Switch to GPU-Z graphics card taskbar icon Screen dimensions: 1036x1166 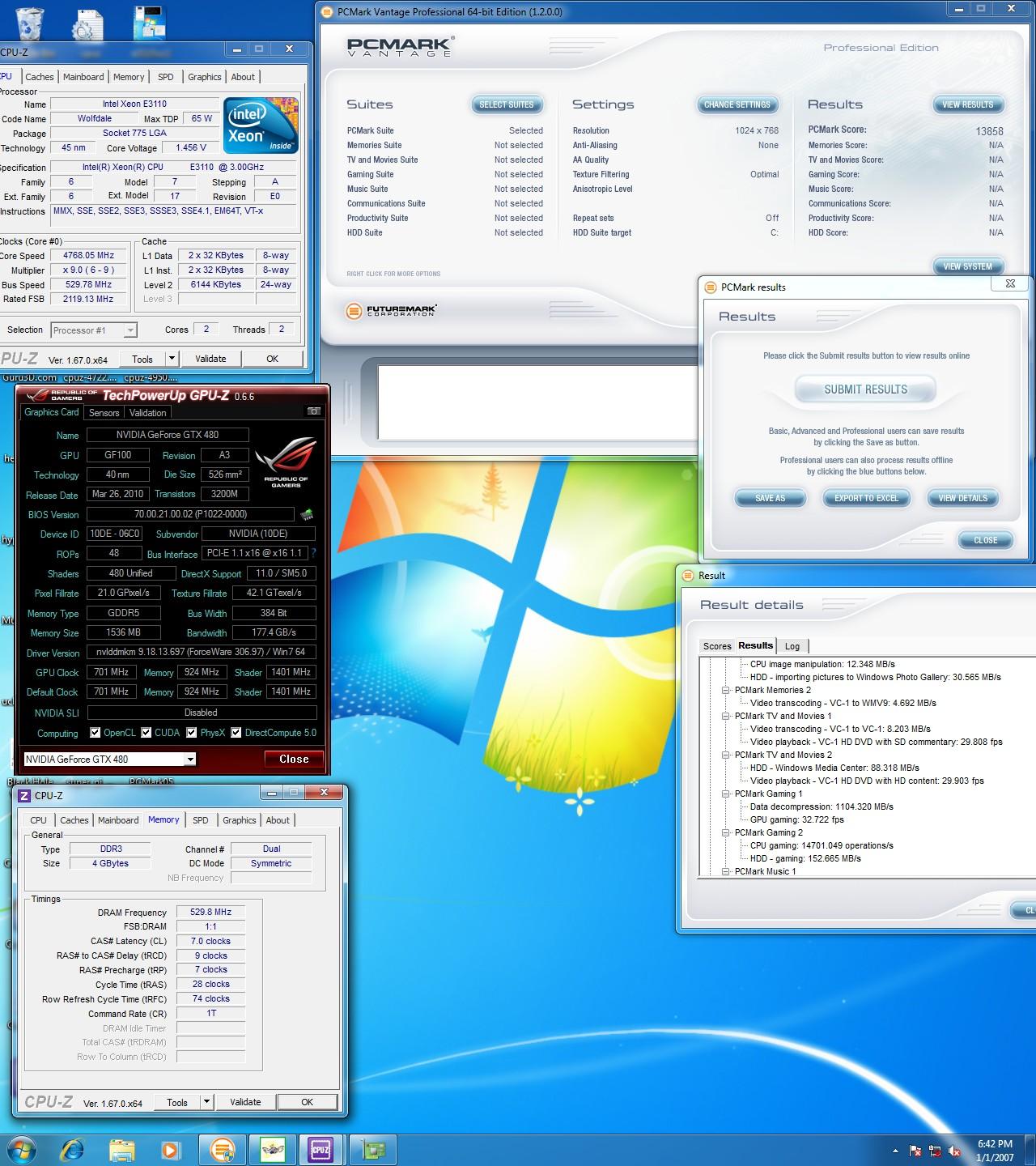pyautogui.click(x=372, y=1149)
